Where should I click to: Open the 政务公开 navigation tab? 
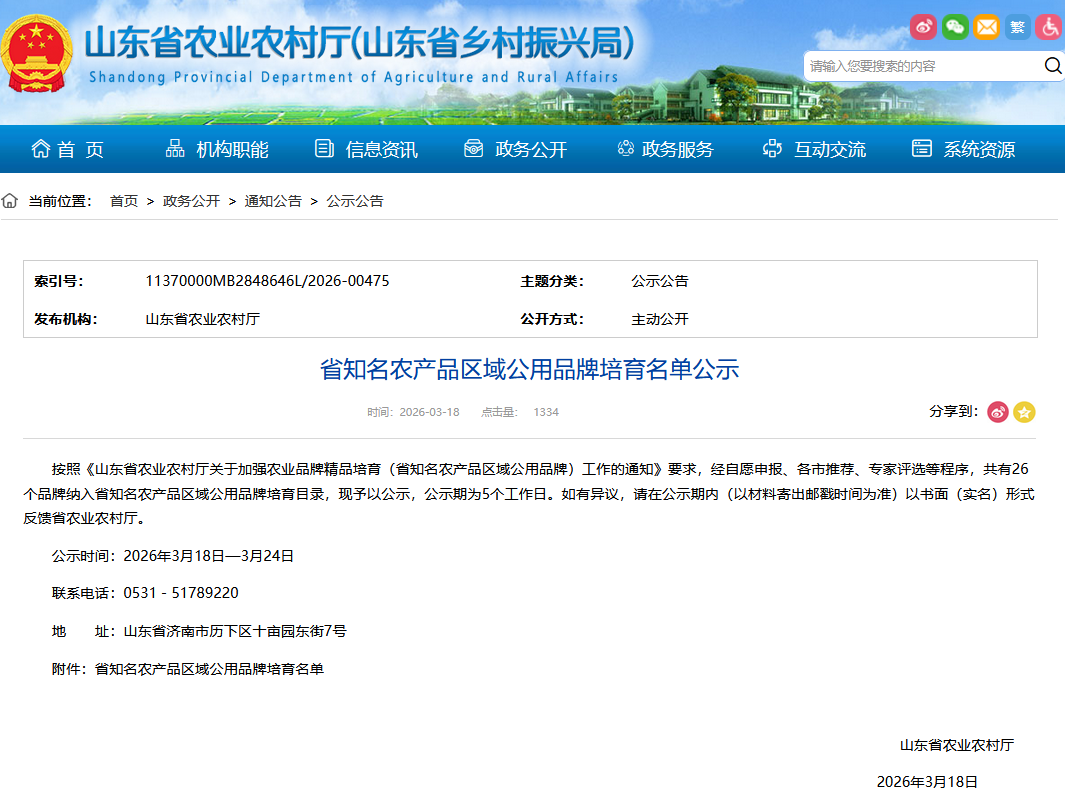point(516,150)
